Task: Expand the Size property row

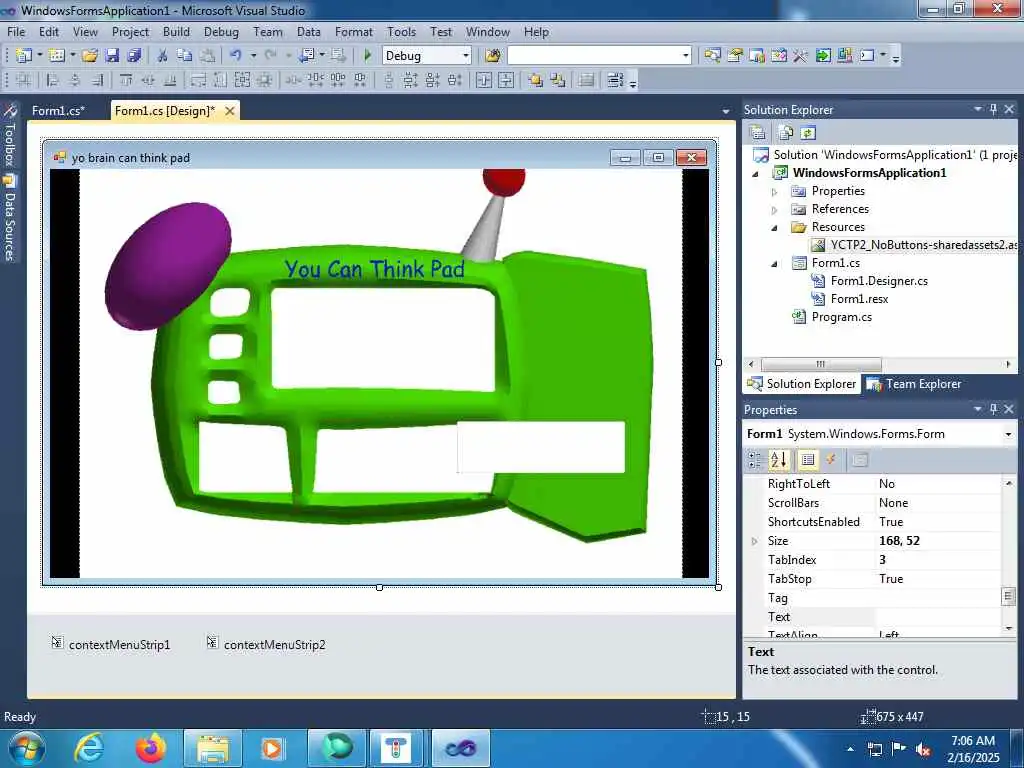Action: [x=755, y=541]
